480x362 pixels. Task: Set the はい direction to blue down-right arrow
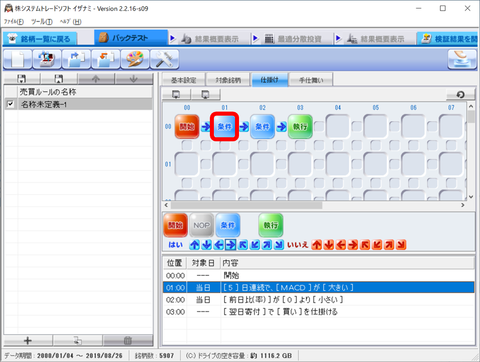tap(279, 245)
